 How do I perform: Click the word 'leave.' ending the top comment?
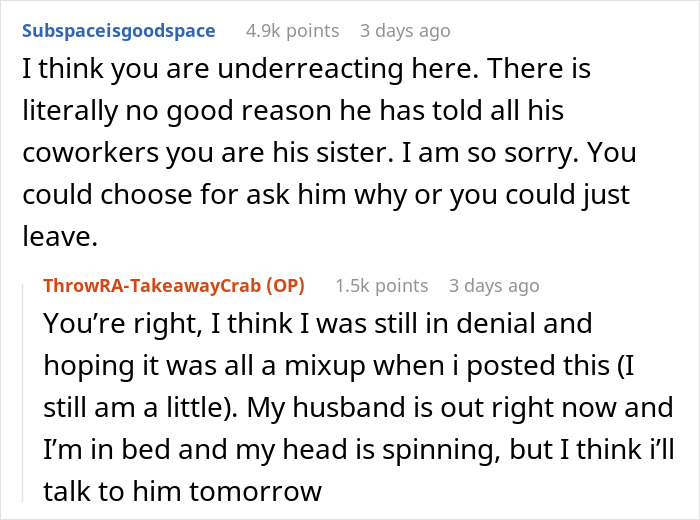[x=60, y=237]
